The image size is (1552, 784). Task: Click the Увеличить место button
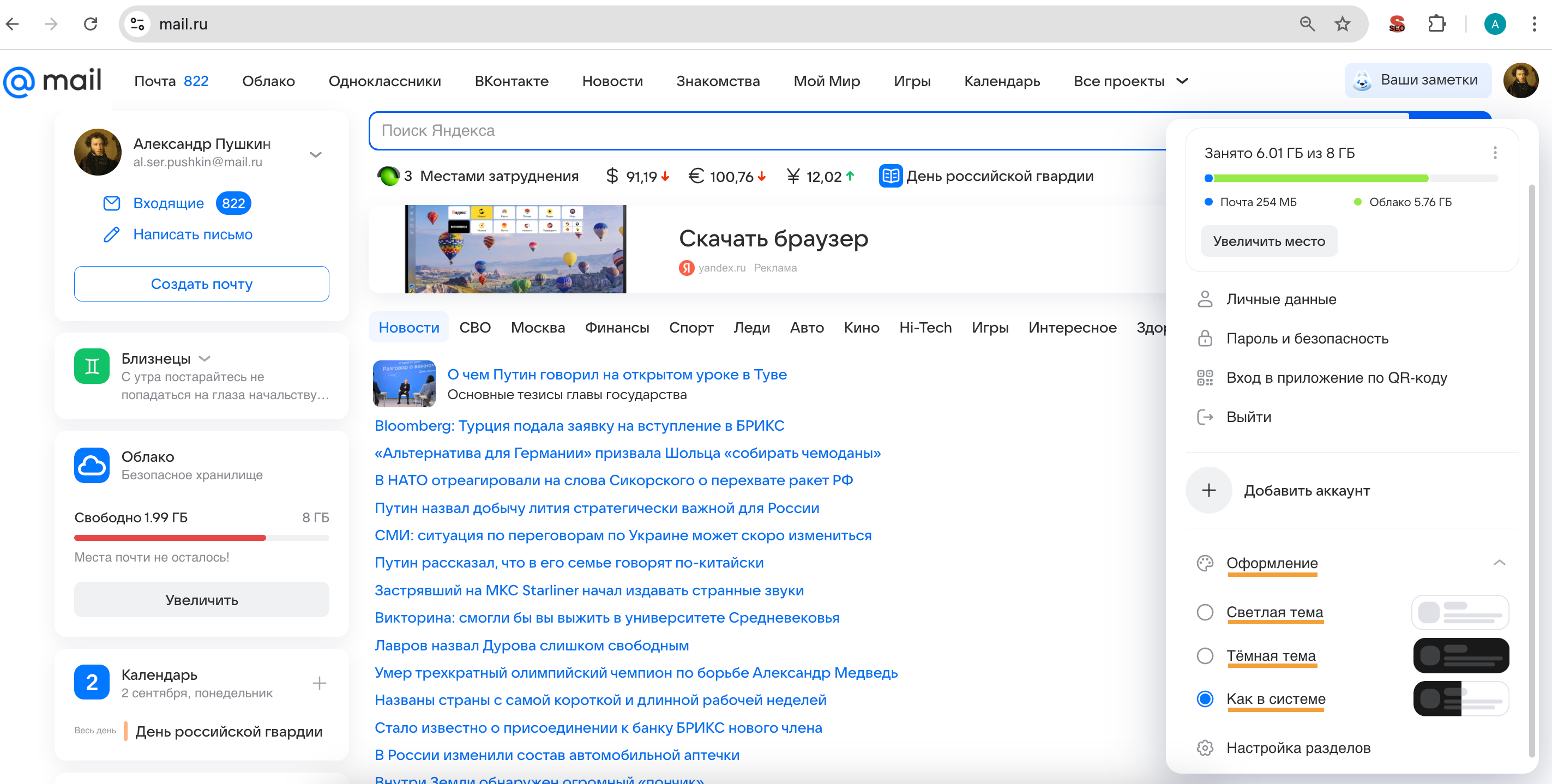[1269, 241]
